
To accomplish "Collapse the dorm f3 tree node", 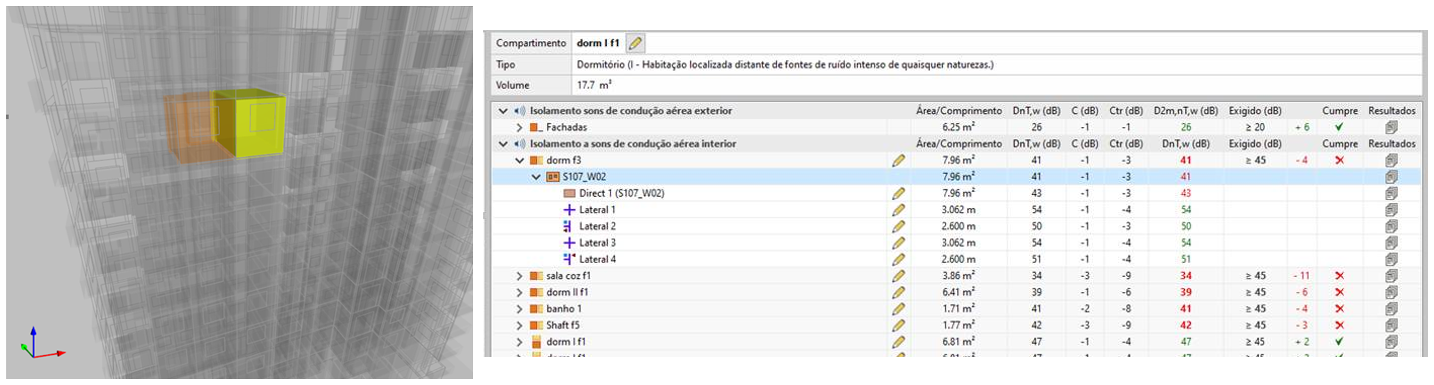I will coord(520,160).
